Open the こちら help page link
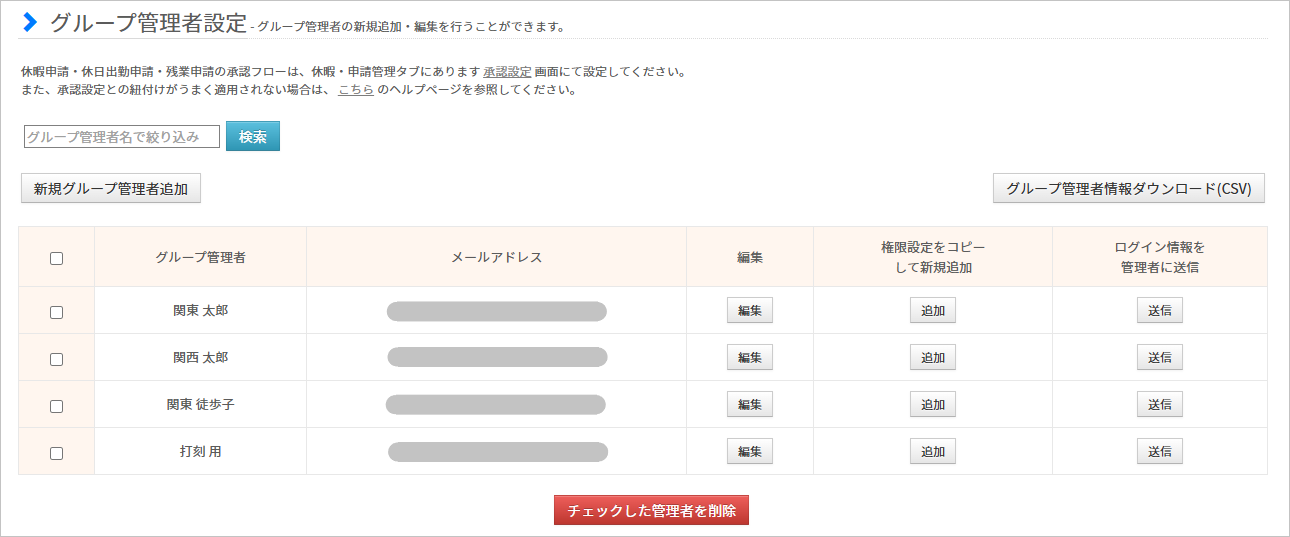This screenshot has height=537, width=1290. [x=356, y=90]
